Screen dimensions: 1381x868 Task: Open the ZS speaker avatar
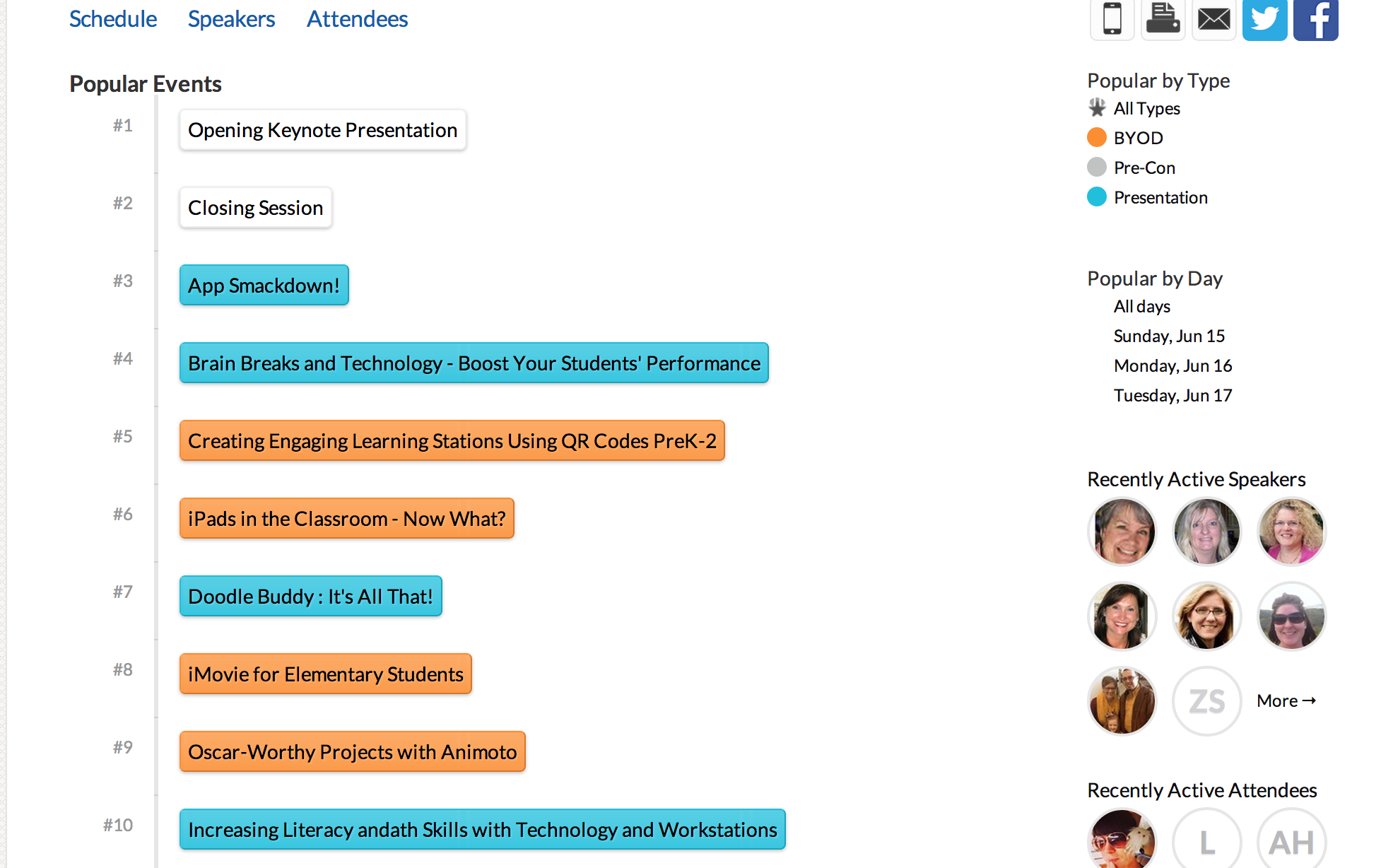pos(1207,701)
